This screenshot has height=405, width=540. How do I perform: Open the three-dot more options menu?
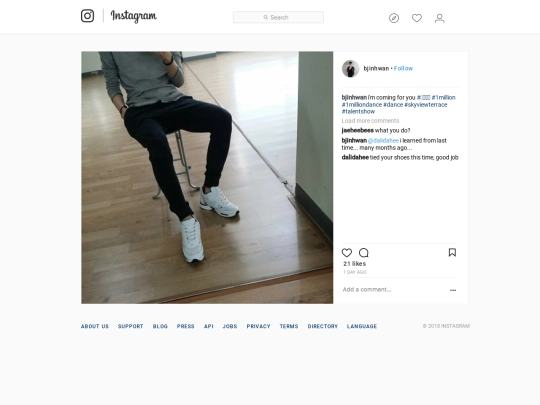453,290
